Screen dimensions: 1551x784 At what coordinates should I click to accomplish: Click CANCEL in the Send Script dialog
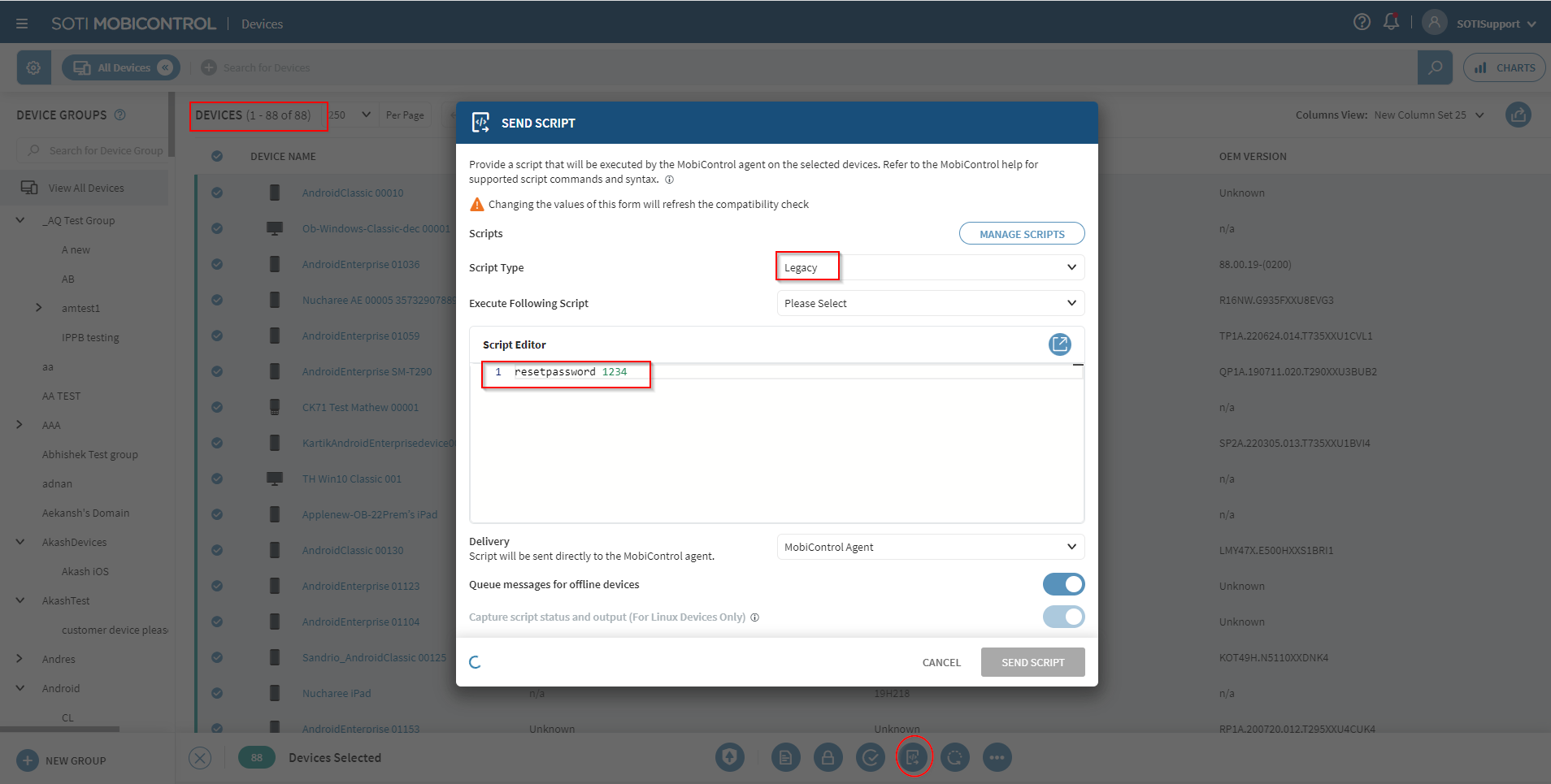941,663
